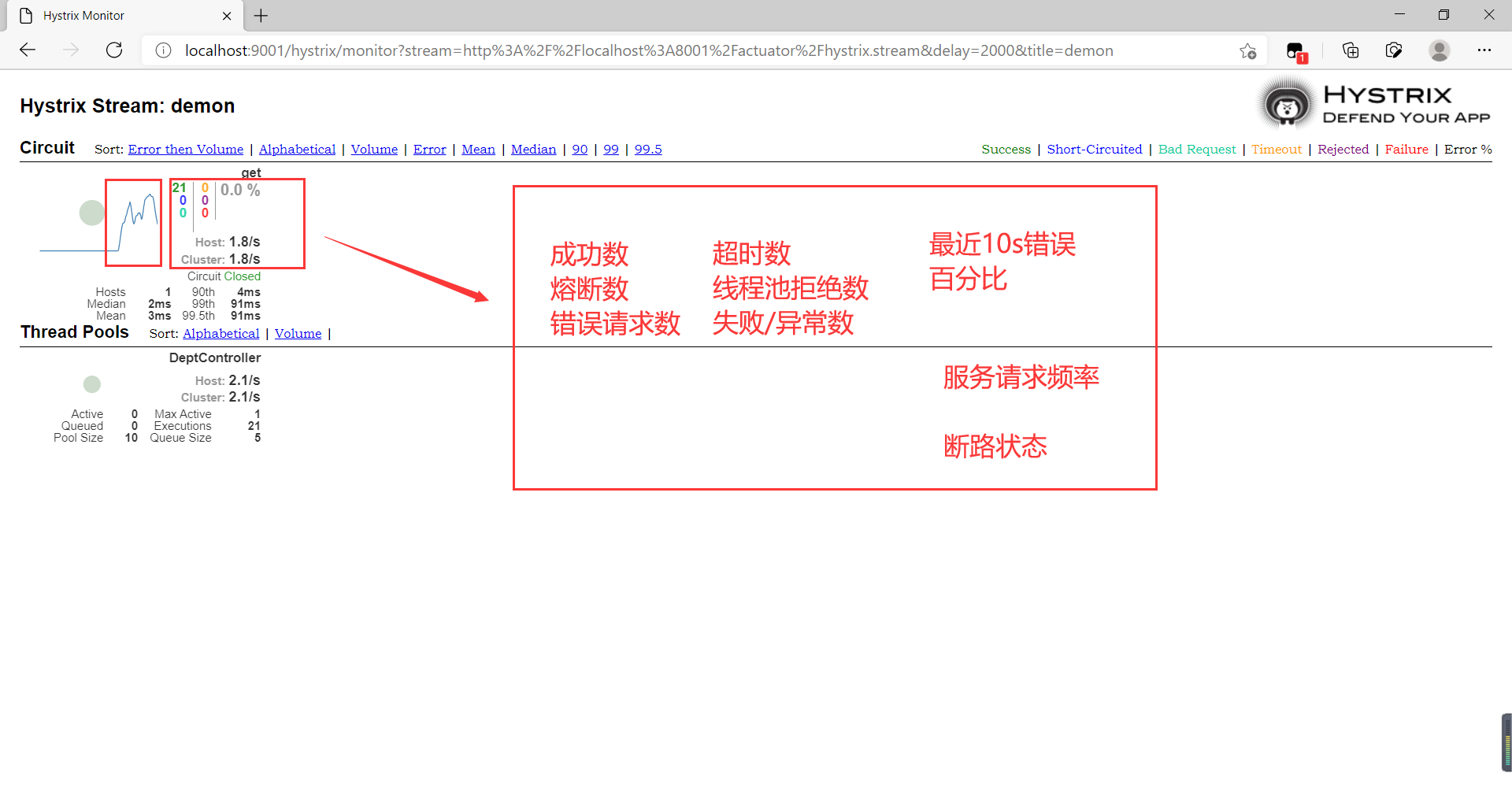Sort thread pools Alphabetical
The height and width of the screenshot is (811, 1512).
pyautogui.click(x=221, y=334)
